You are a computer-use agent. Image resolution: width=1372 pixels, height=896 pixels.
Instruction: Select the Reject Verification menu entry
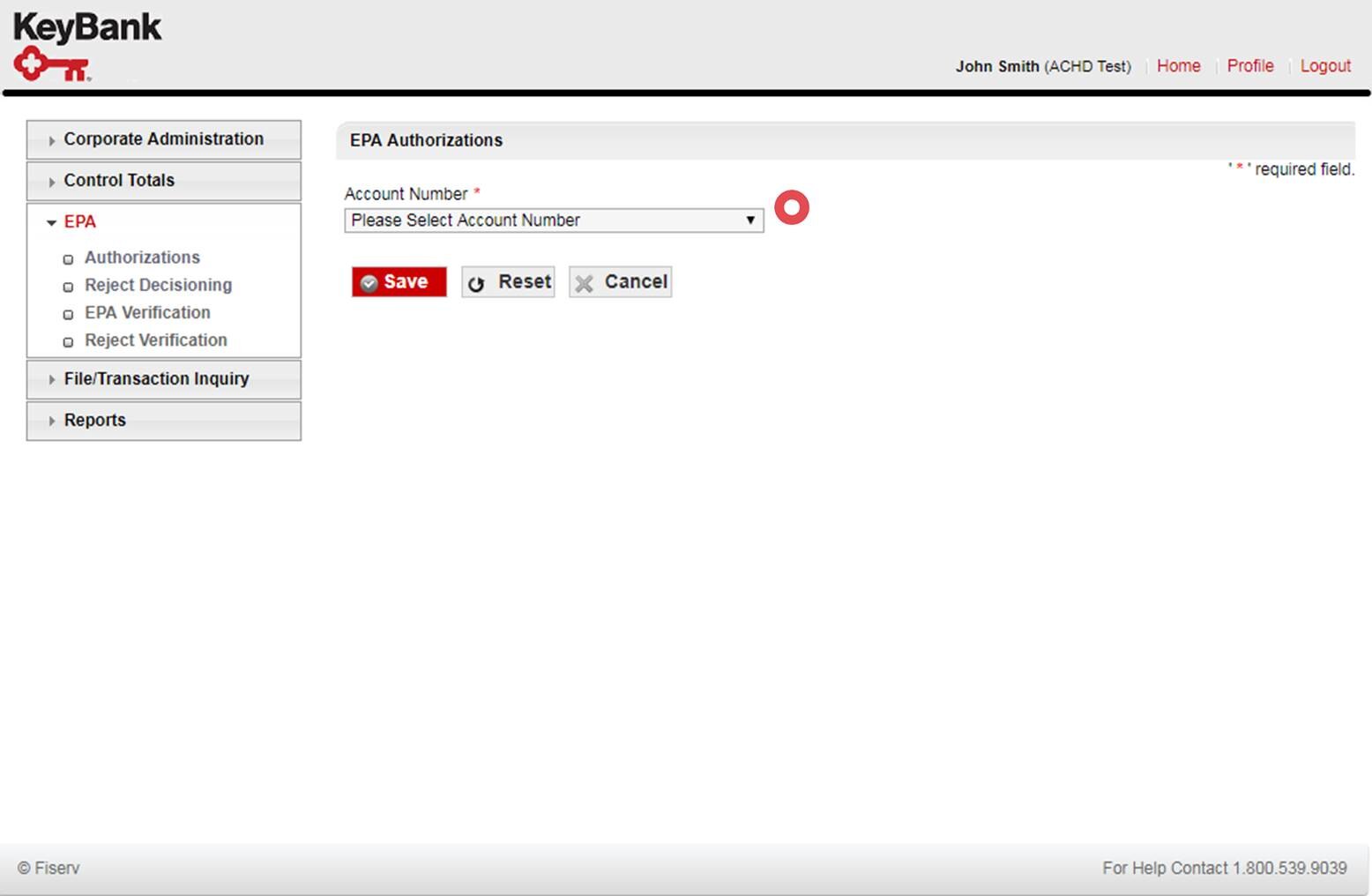click(155, 340)
